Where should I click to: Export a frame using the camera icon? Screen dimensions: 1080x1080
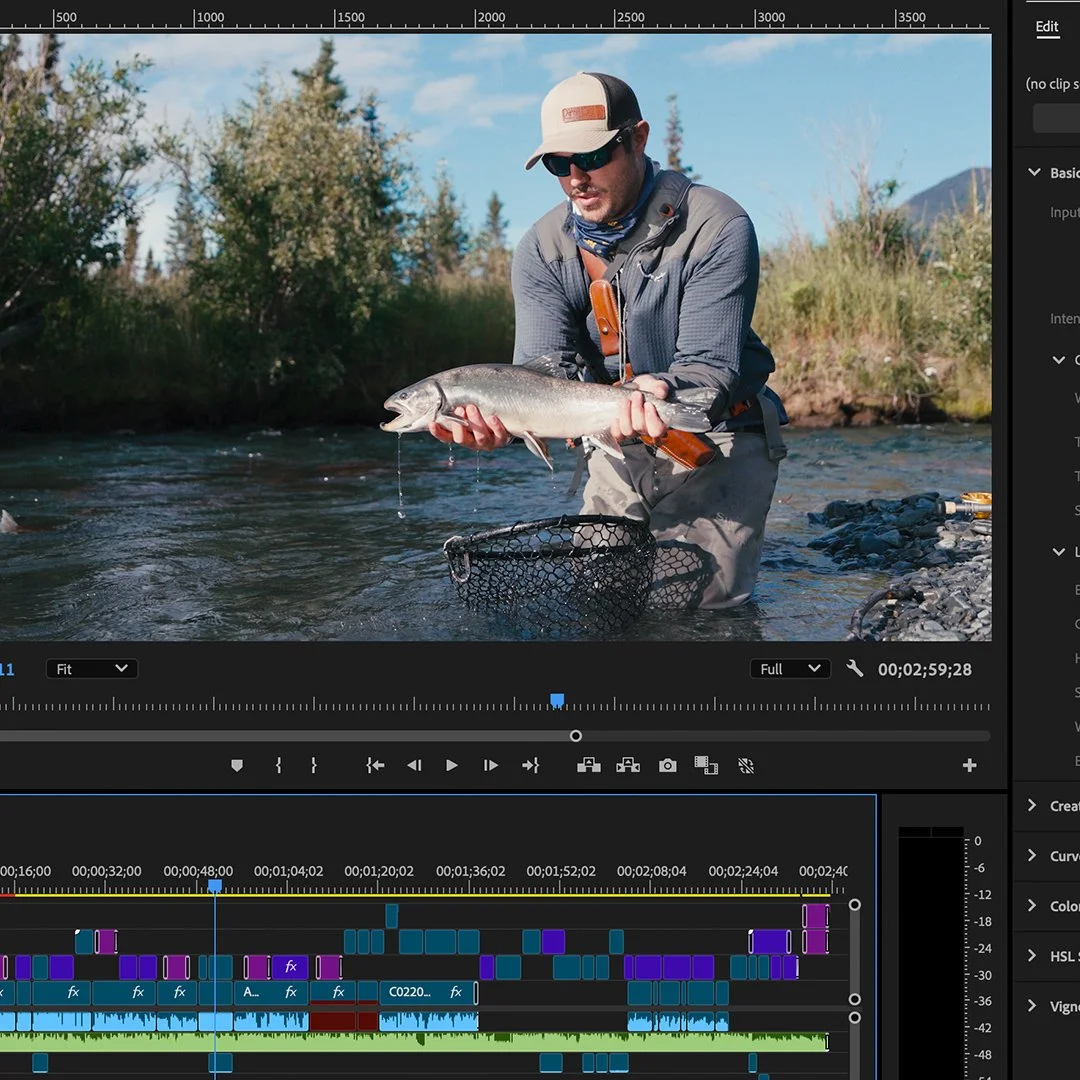667,765
